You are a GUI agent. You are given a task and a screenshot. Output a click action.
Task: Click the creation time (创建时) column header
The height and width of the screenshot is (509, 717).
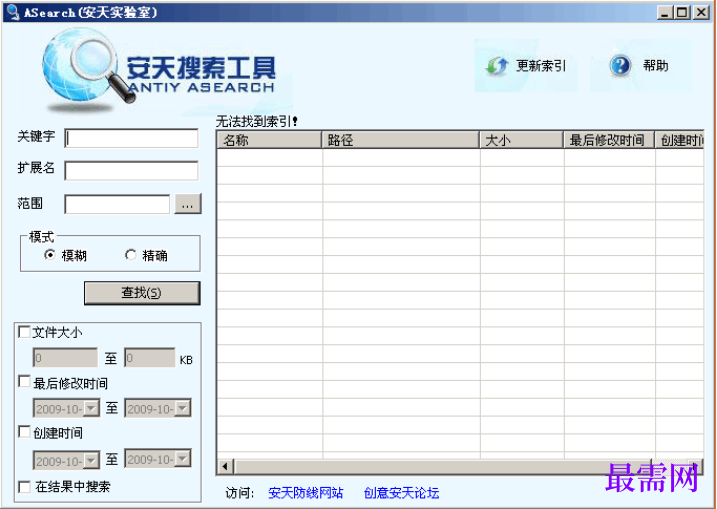[680, 140]
